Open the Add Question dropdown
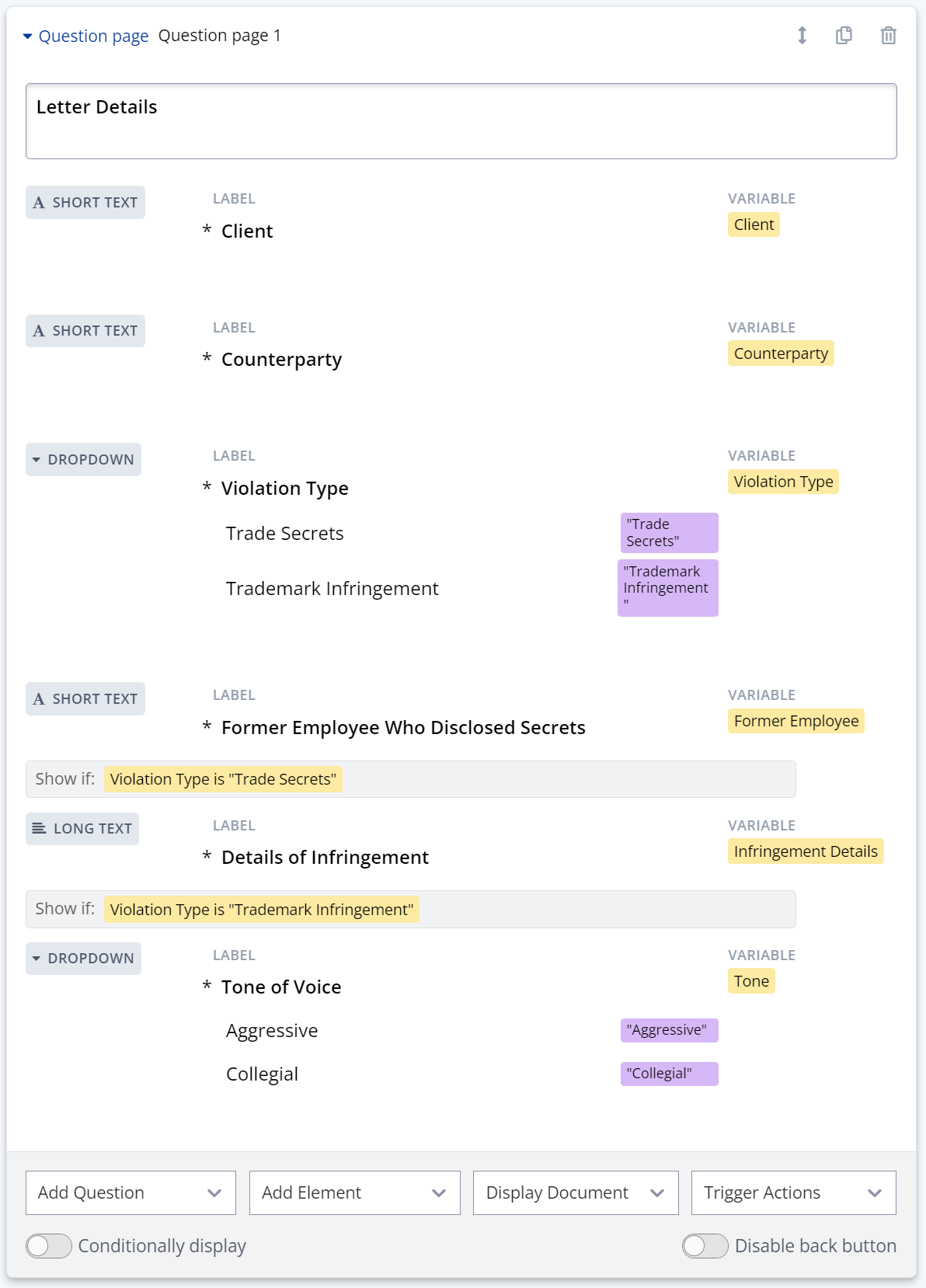926x1288 pixels. coord(131,1192)
